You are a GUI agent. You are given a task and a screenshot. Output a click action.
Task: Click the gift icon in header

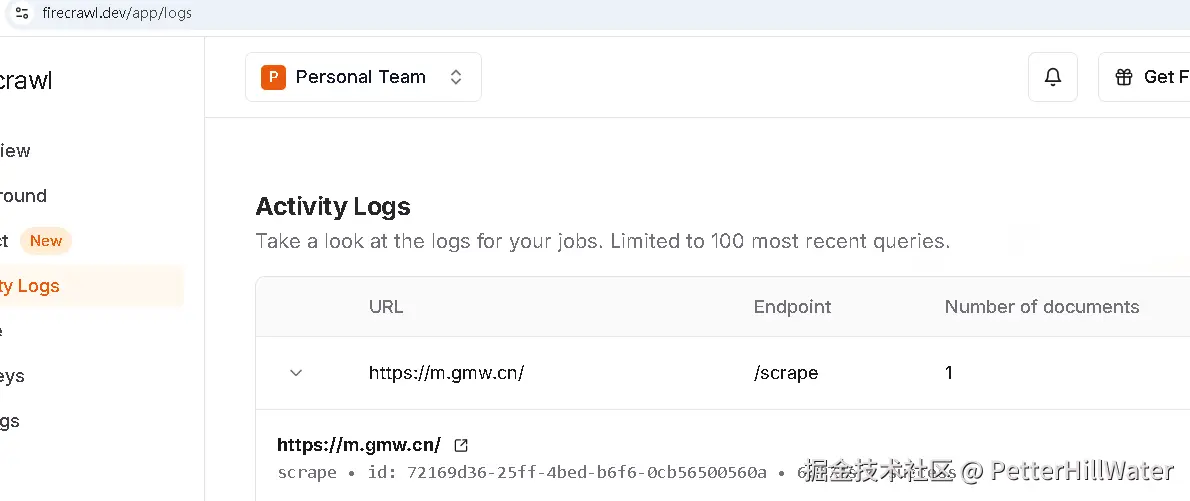1124,77
